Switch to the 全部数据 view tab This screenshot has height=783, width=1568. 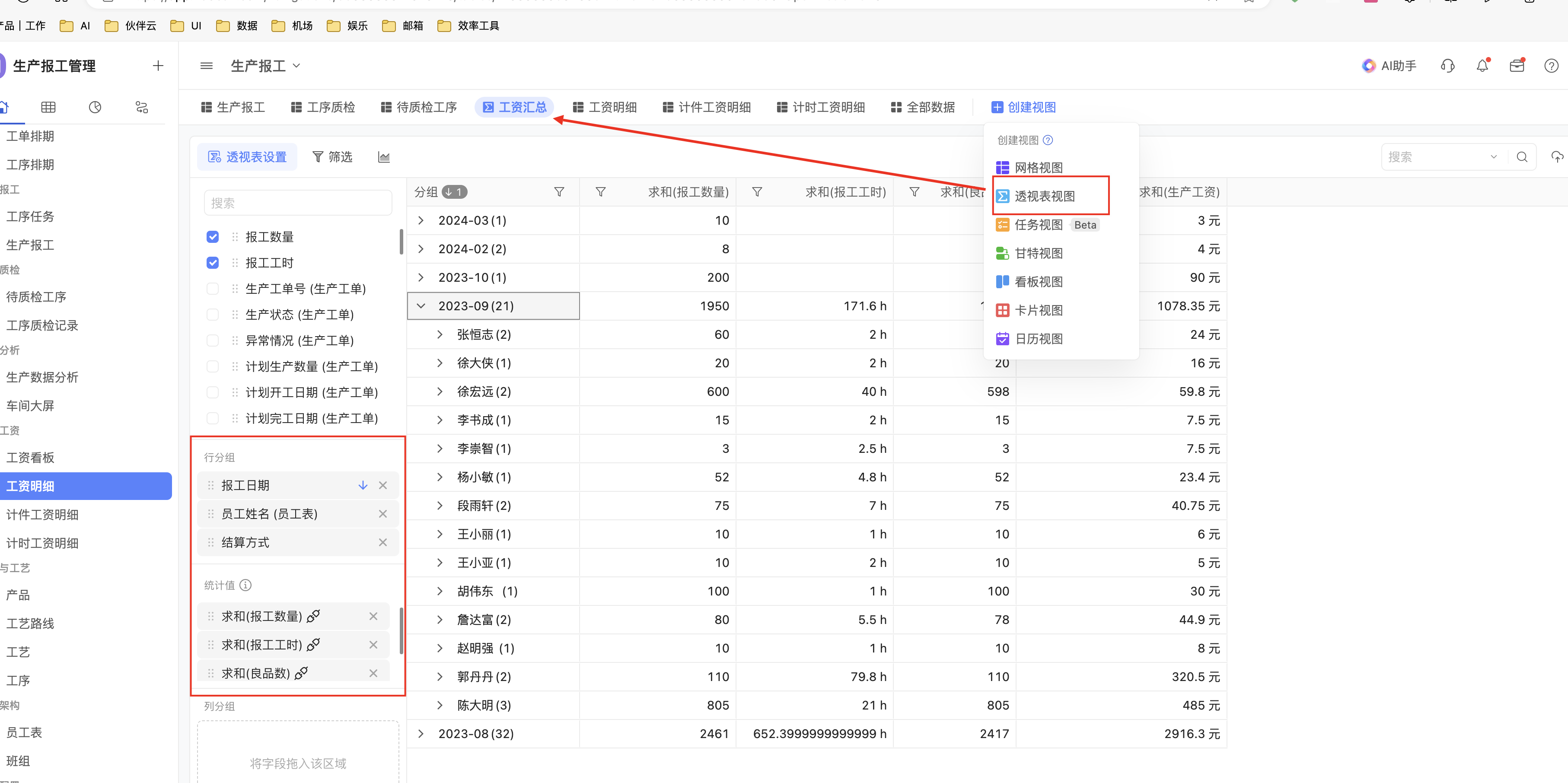coord(923,108)
